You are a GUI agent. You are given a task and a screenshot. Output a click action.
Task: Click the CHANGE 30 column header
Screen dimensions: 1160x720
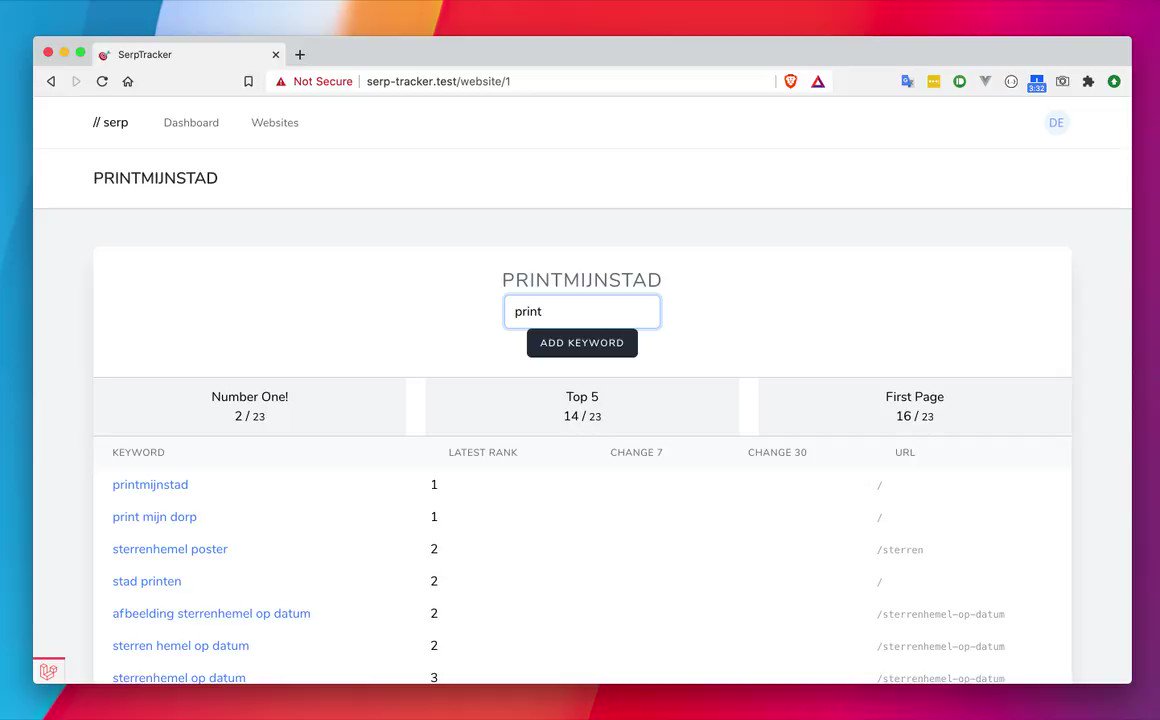(777, 452)
